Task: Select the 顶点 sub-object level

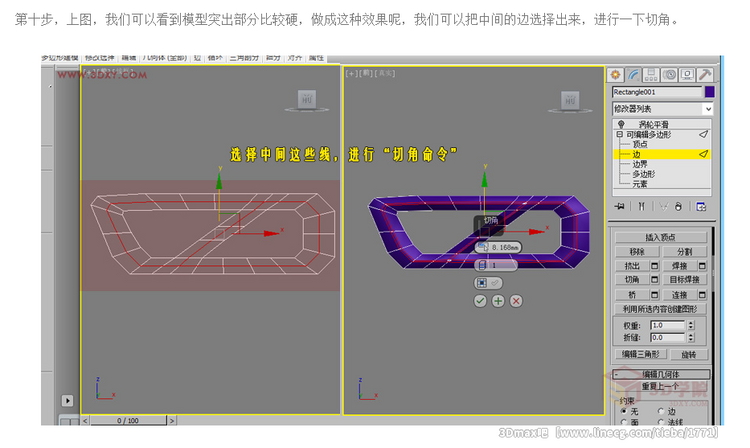Action: [640, 144]
